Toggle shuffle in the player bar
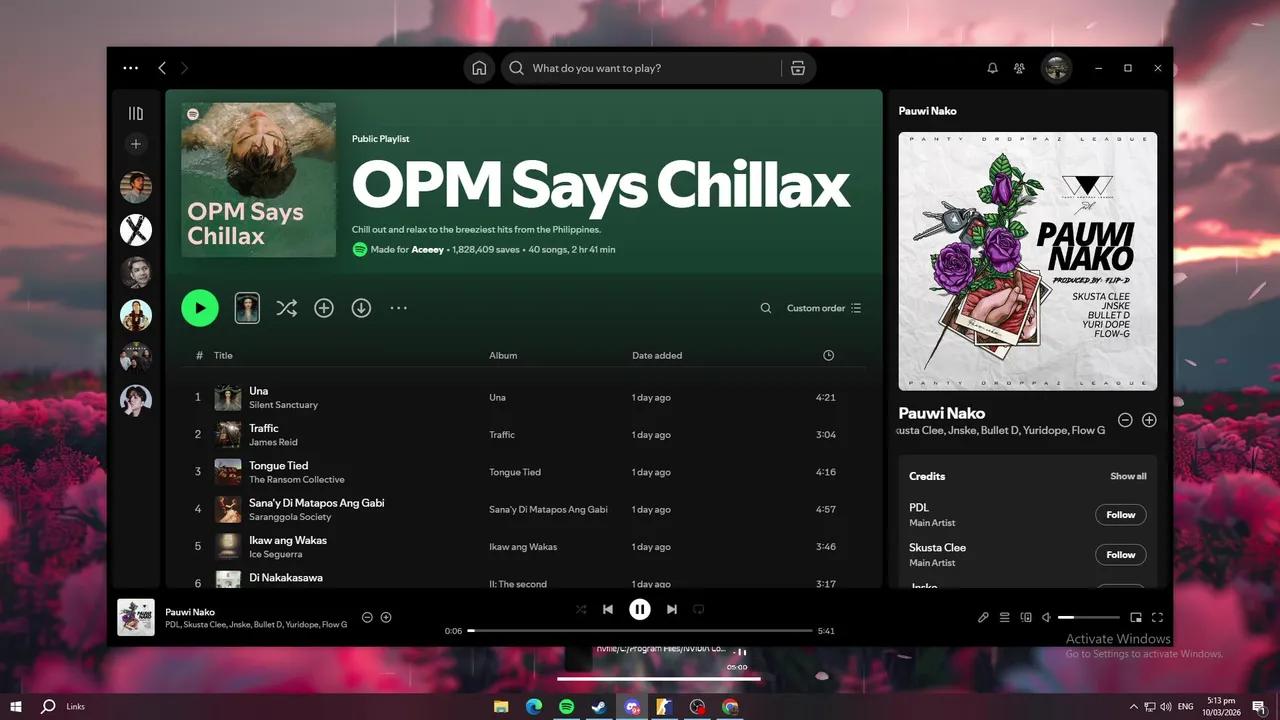This screenshot has width=1280, height=720. (x=581, y=609)
